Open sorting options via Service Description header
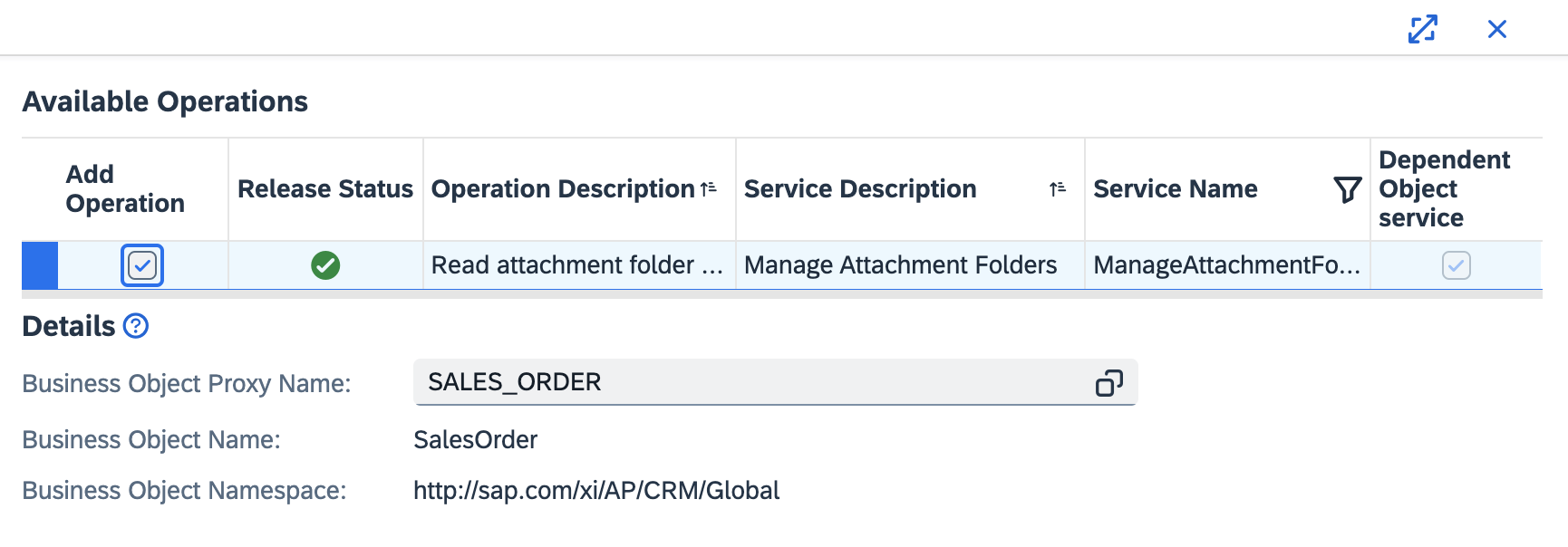Viewport: 1568px width, 547px height. (x=859, y=188)
